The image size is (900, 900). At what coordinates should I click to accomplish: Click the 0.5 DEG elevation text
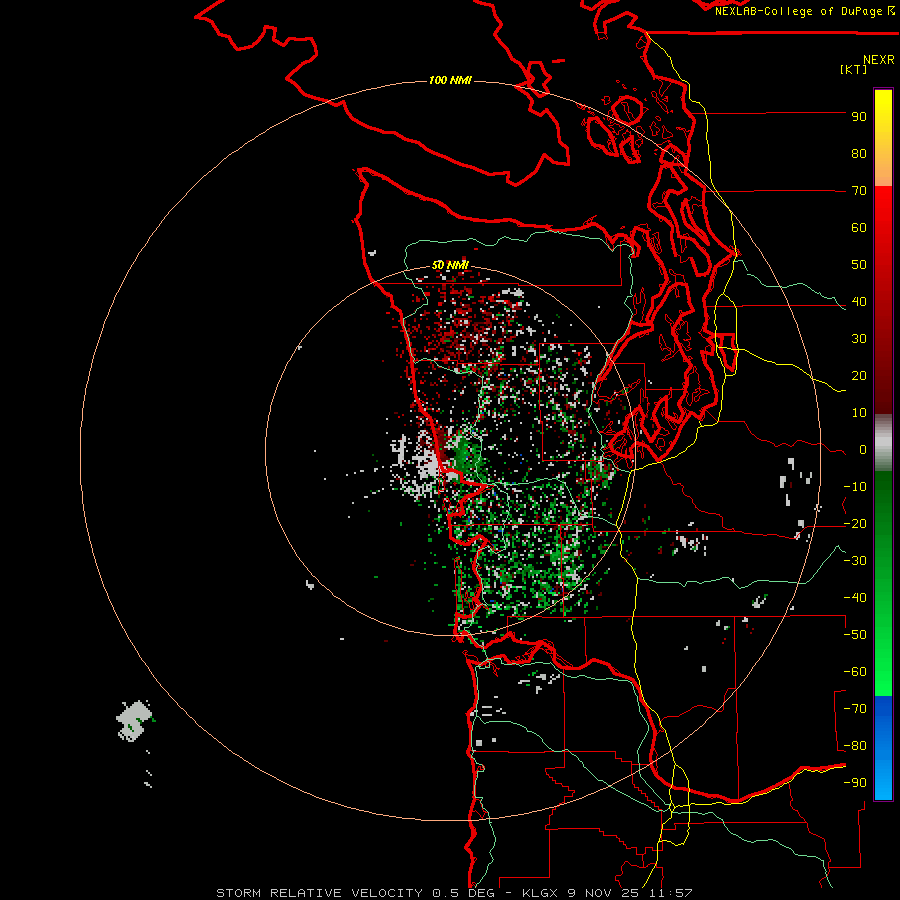pyautogui.click(x=463, y=893)
